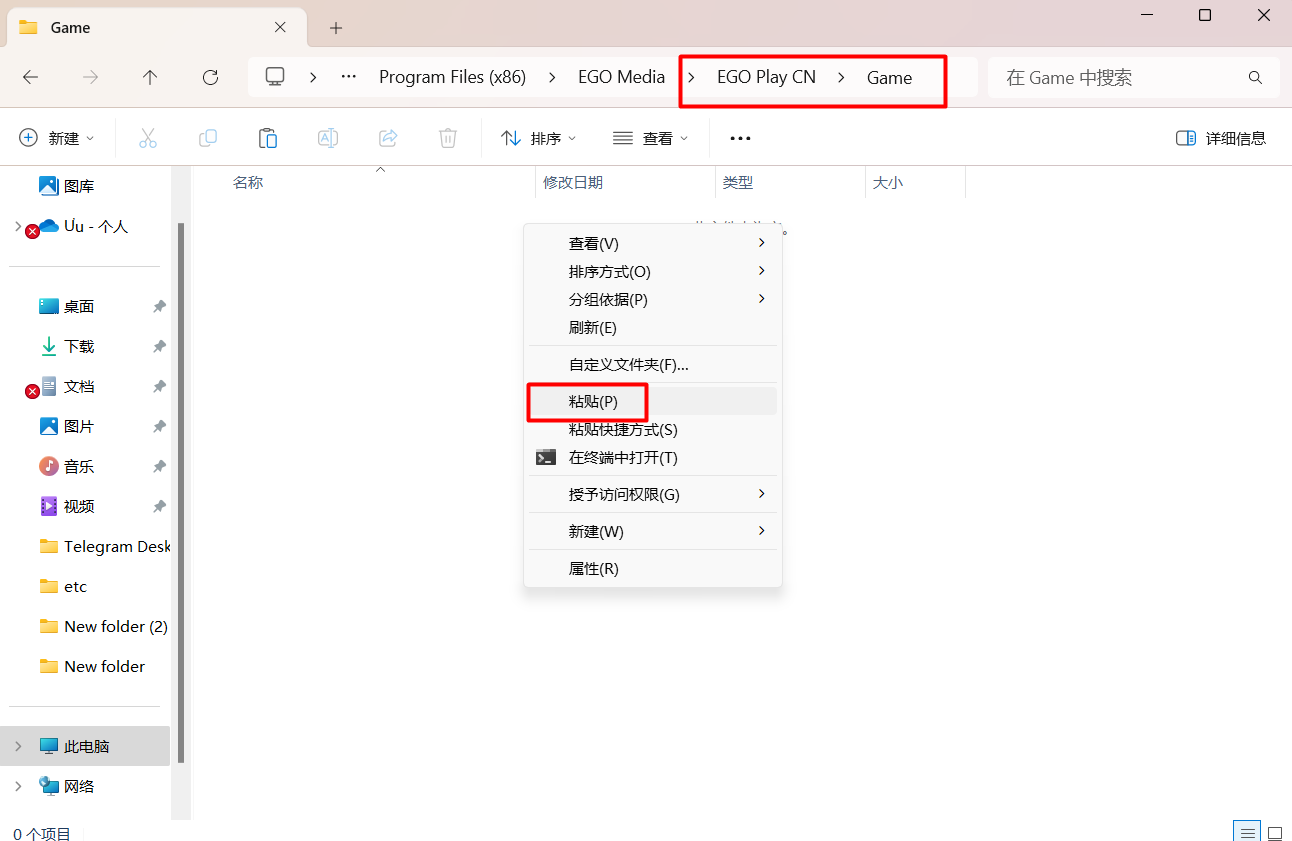This screenshot has width=1292, height=841.
Task: Expand the 此电脑 tree node
Action: (x=18, y=746)
